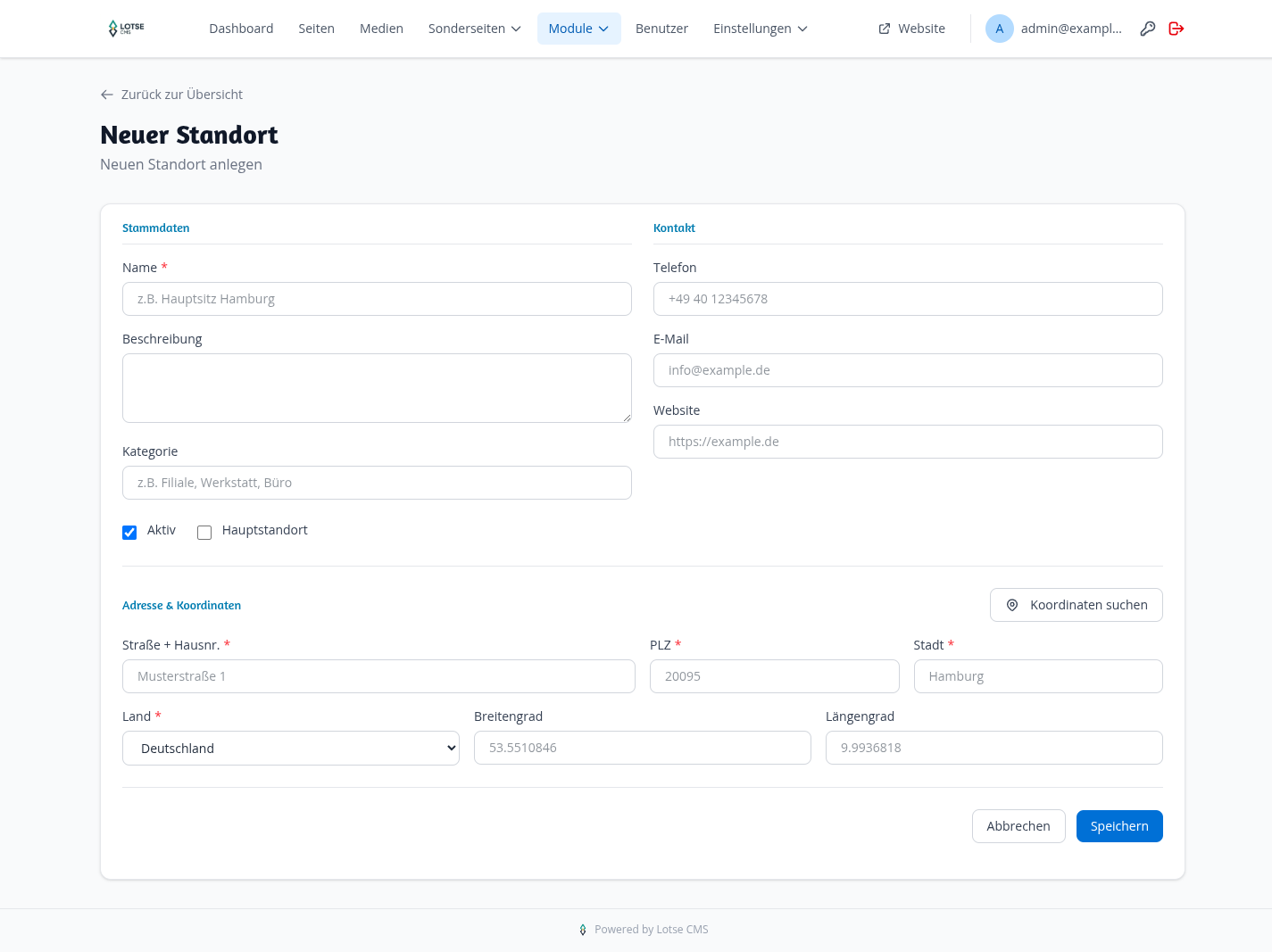Screen dimensions: 1272x952
Task: Open the Seiten menu item
Action: pyautogui.click(x=316, y=29)
